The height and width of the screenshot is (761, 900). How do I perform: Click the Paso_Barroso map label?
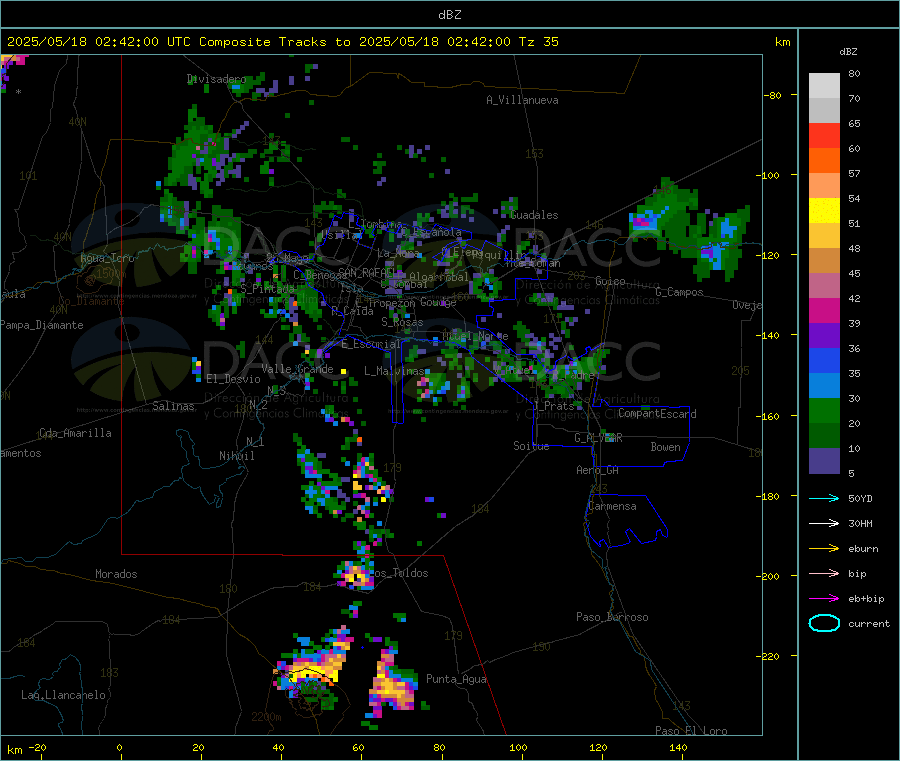click(x=612, y=617)
